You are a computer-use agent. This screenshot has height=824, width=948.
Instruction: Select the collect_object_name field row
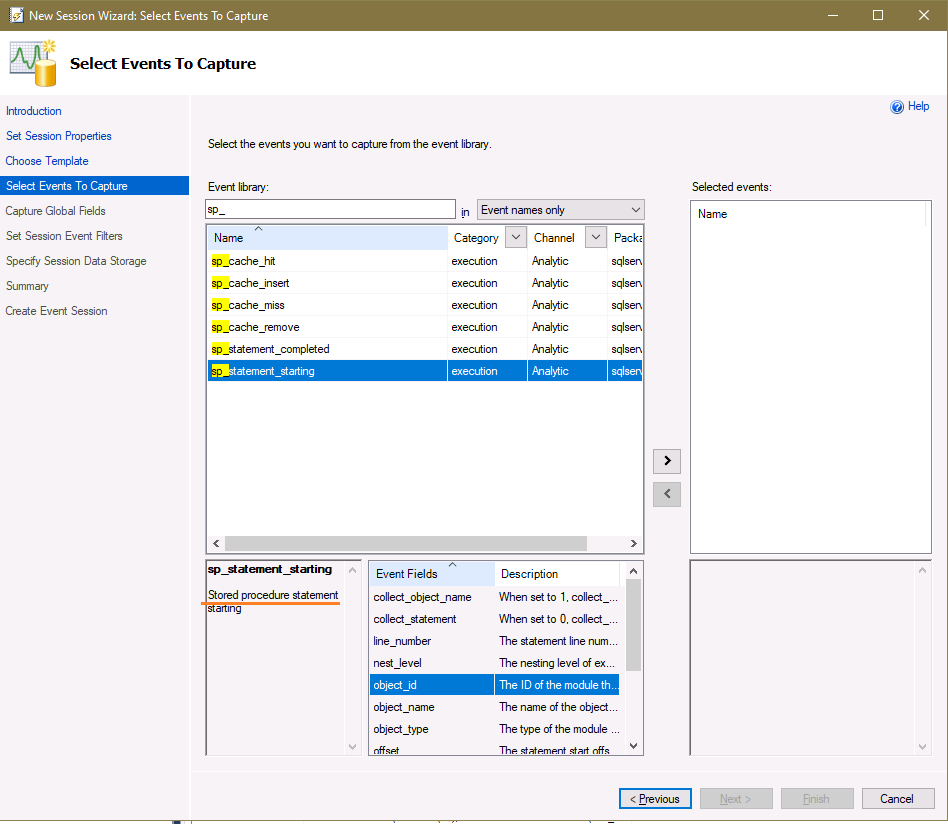(495, 597)
